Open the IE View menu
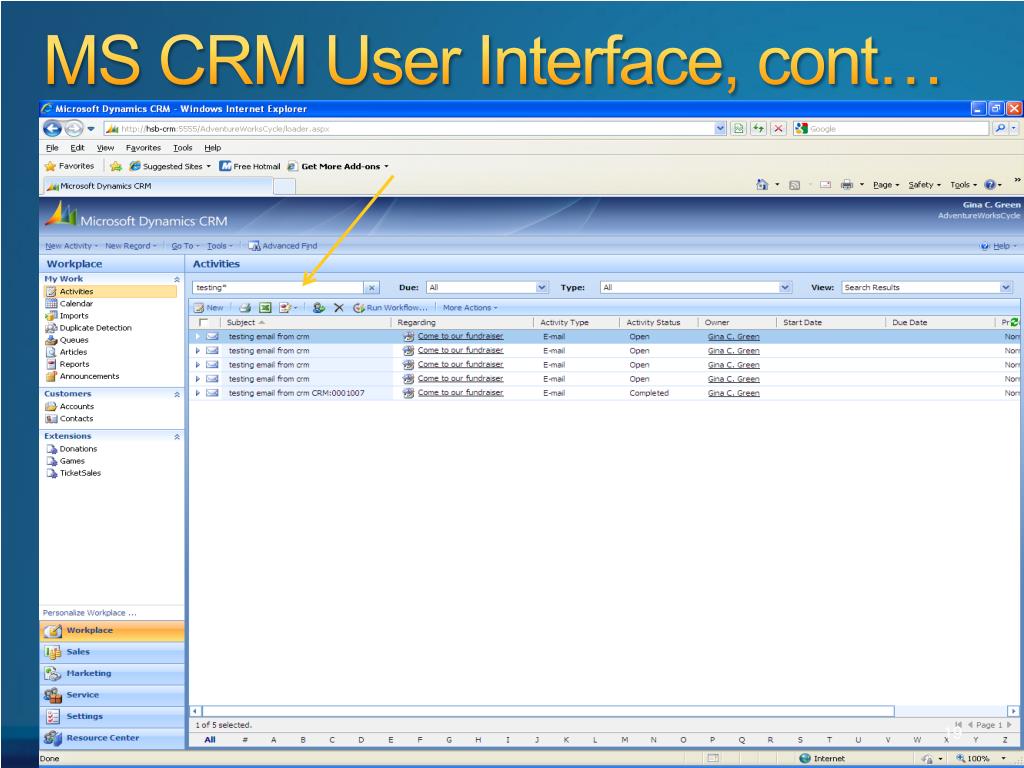Screen dimensions: 1024x768 (105, 148)
